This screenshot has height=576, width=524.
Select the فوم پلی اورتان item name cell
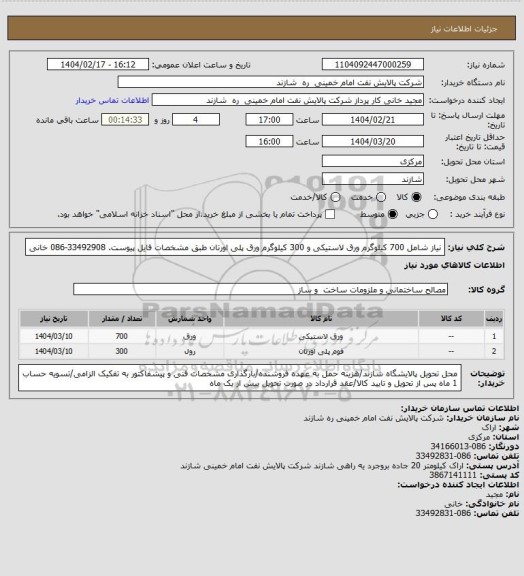[321, 351]
